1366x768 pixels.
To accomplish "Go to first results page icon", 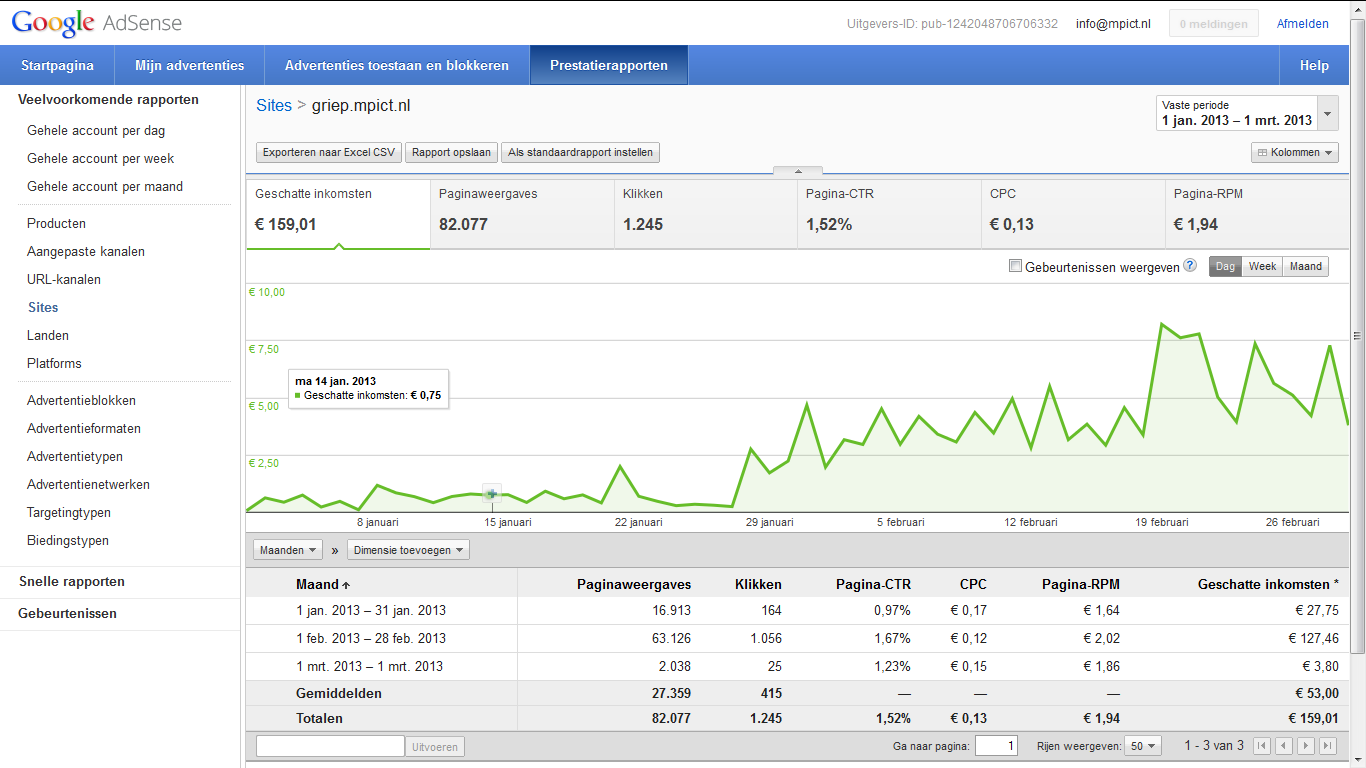I will click(1262, 746).
